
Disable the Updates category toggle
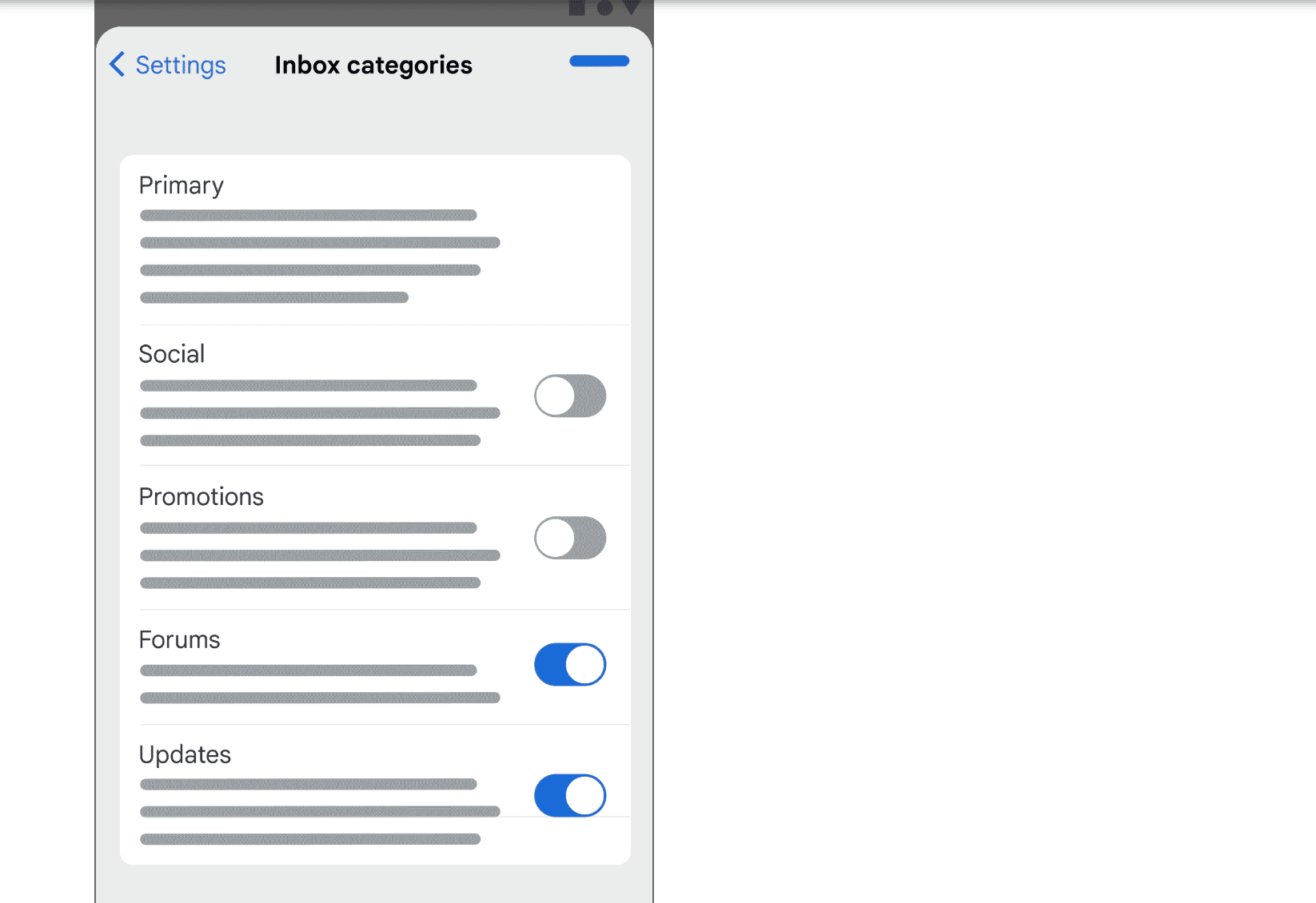(569, 795)
